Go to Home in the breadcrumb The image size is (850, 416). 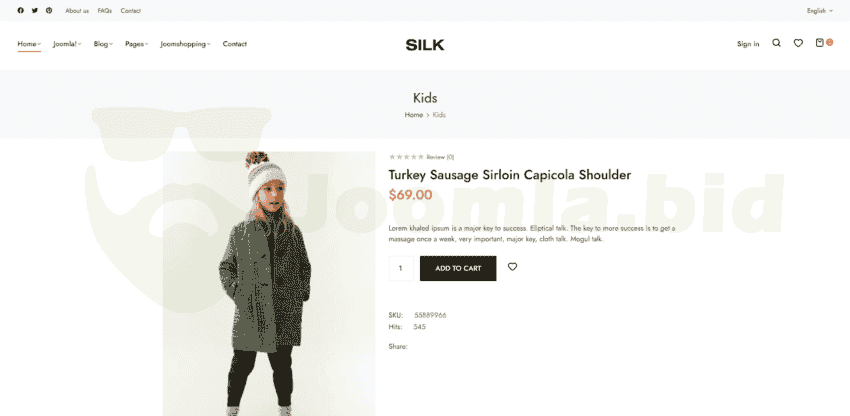(x=414, y=115)
